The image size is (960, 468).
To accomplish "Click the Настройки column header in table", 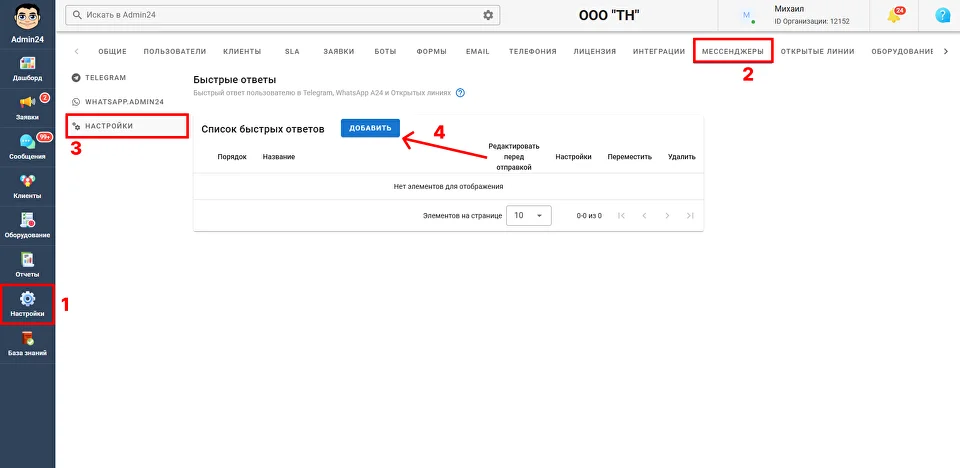I will tap(573, 157).
